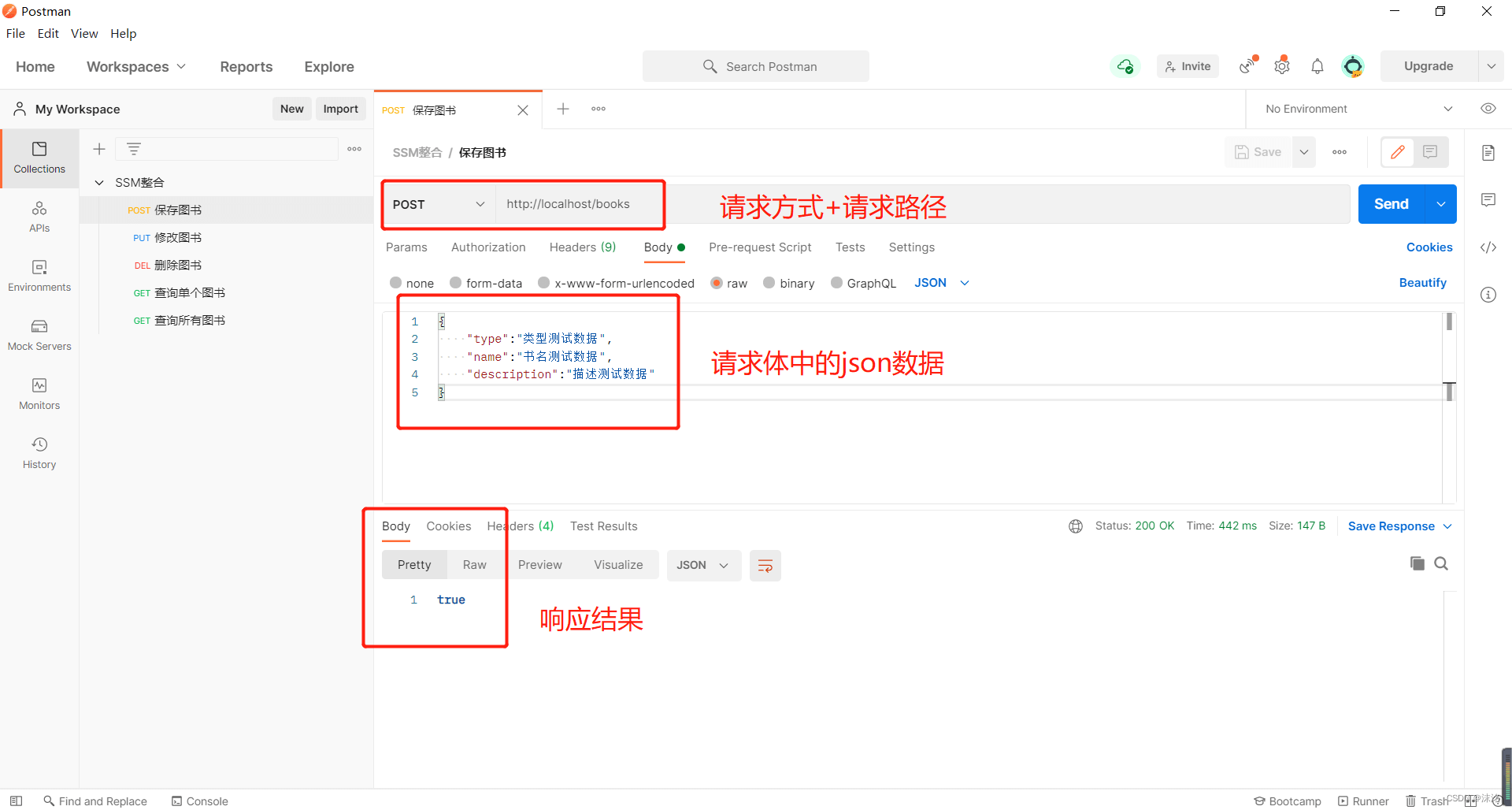Screen dimensions: 1512x810
Task: Collapse the SSM整合 collection folder
Action: click(100, 183)
